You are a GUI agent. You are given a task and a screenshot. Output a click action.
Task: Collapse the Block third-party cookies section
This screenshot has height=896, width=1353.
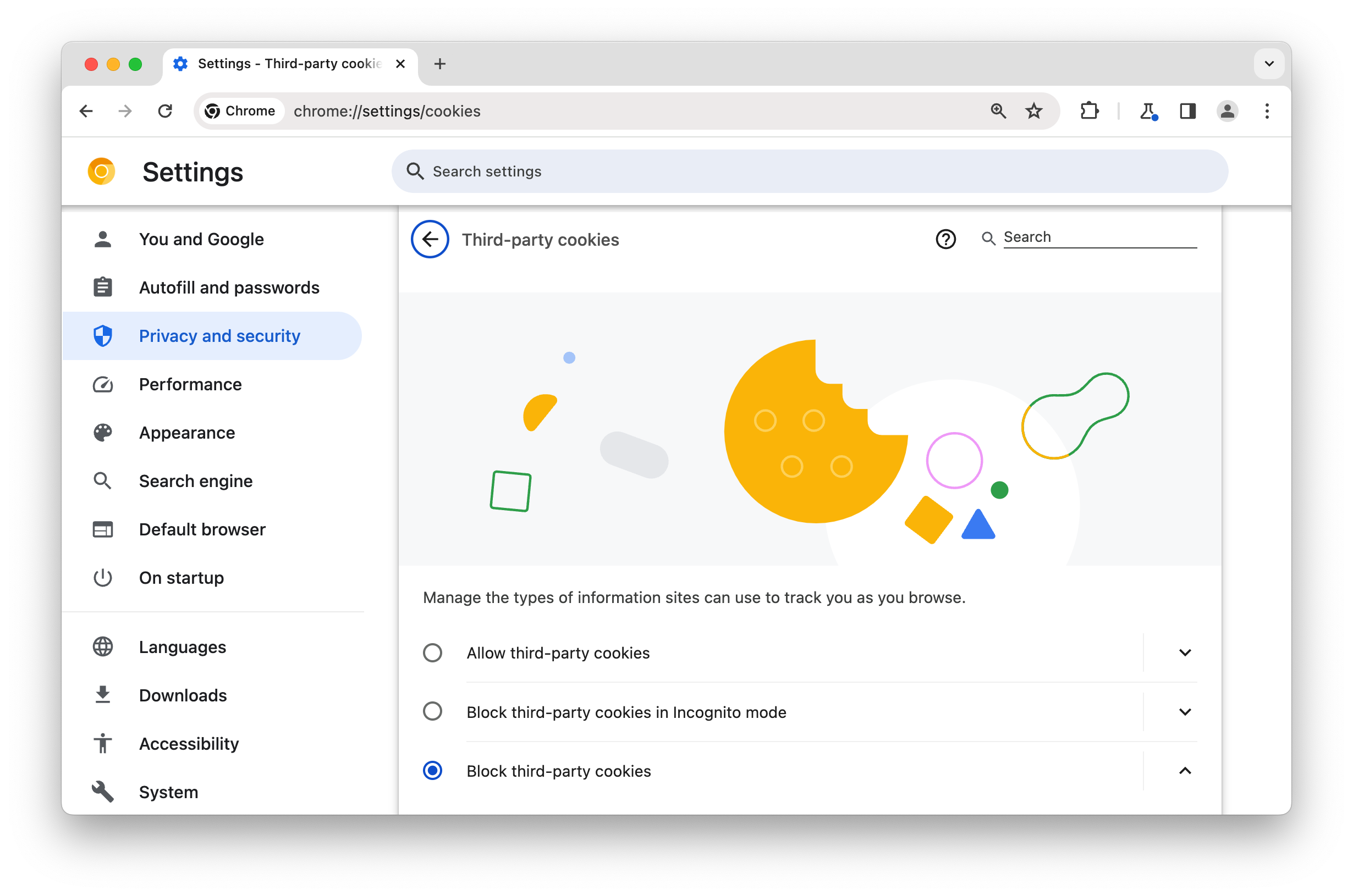(1185, 771)
